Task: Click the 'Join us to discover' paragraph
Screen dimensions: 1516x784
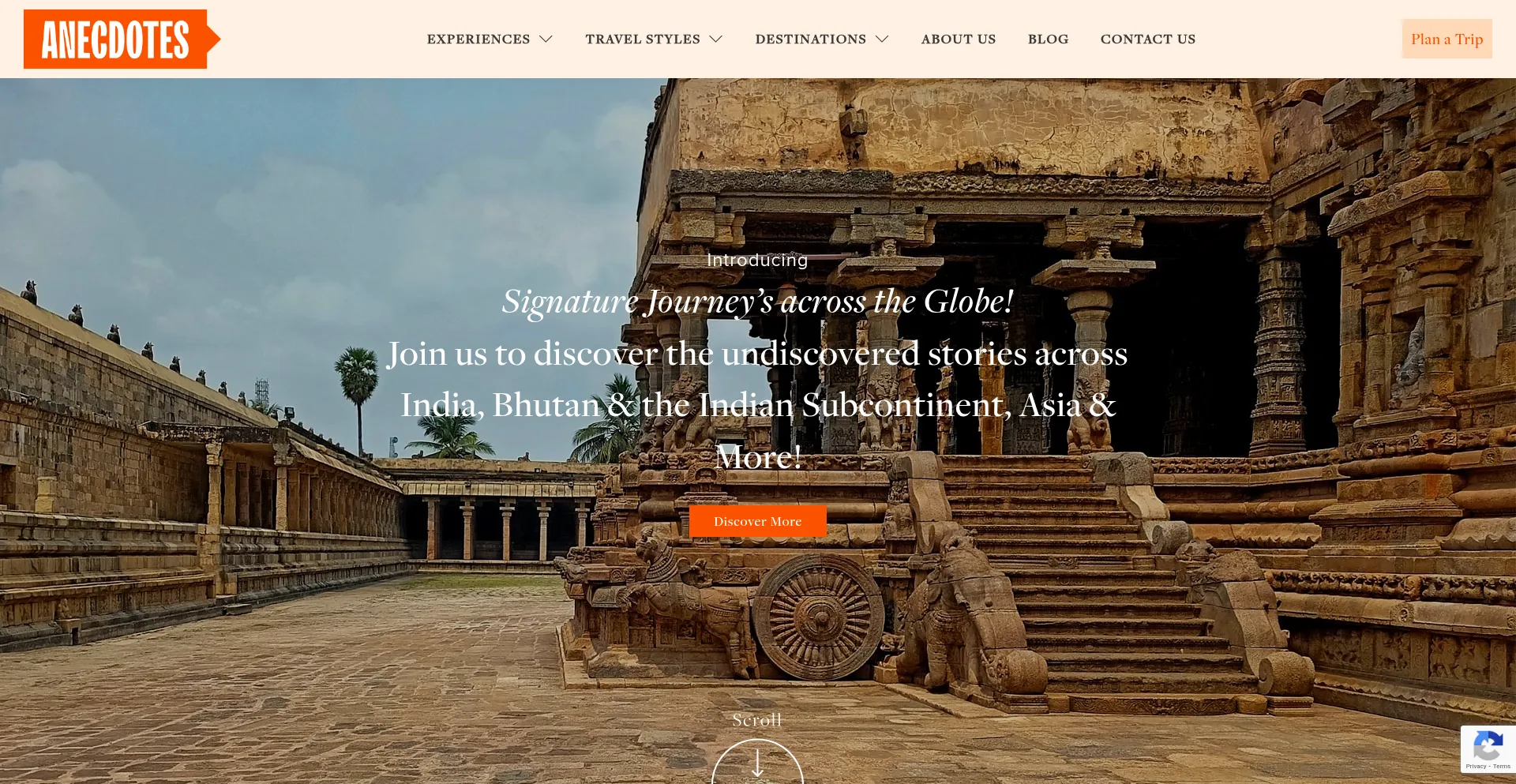Action: click(758, 405)
